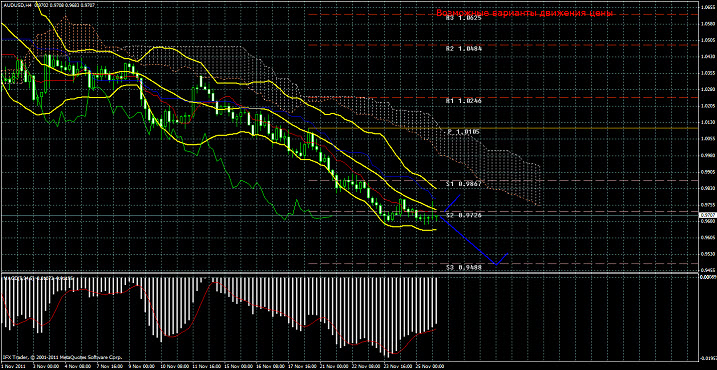Screen dimensions: 717x370
Task: Select the S2 0.9726 support label
Action: click(x=463, y=214)
